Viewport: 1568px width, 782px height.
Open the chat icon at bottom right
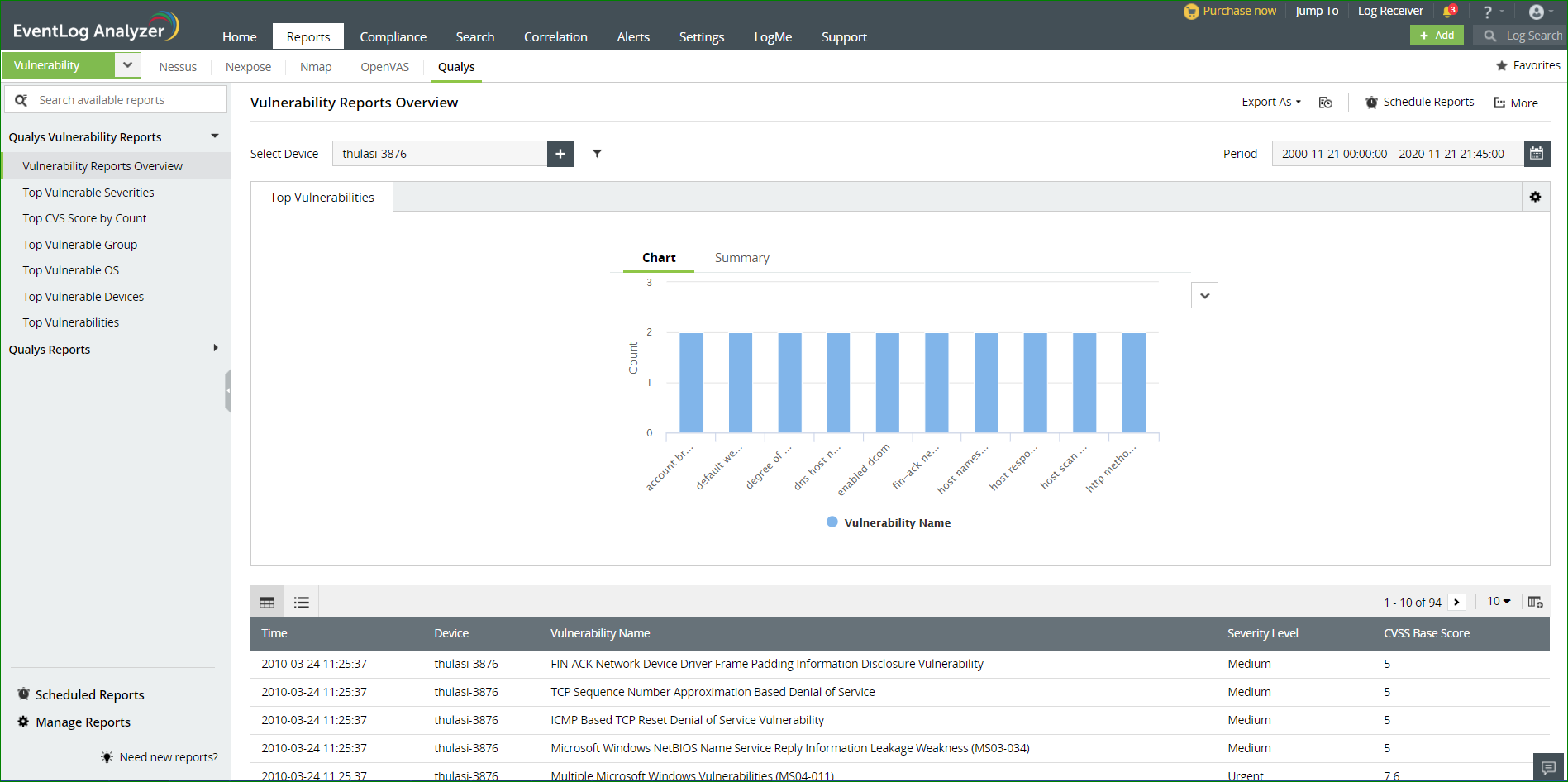click(x=1548, y=767)
